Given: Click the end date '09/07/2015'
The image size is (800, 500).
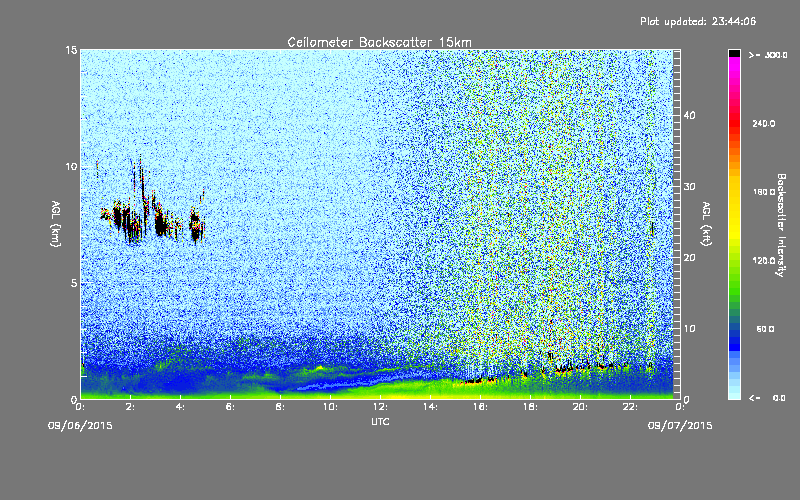Looking at the screenshot, I should click(680, 426).
